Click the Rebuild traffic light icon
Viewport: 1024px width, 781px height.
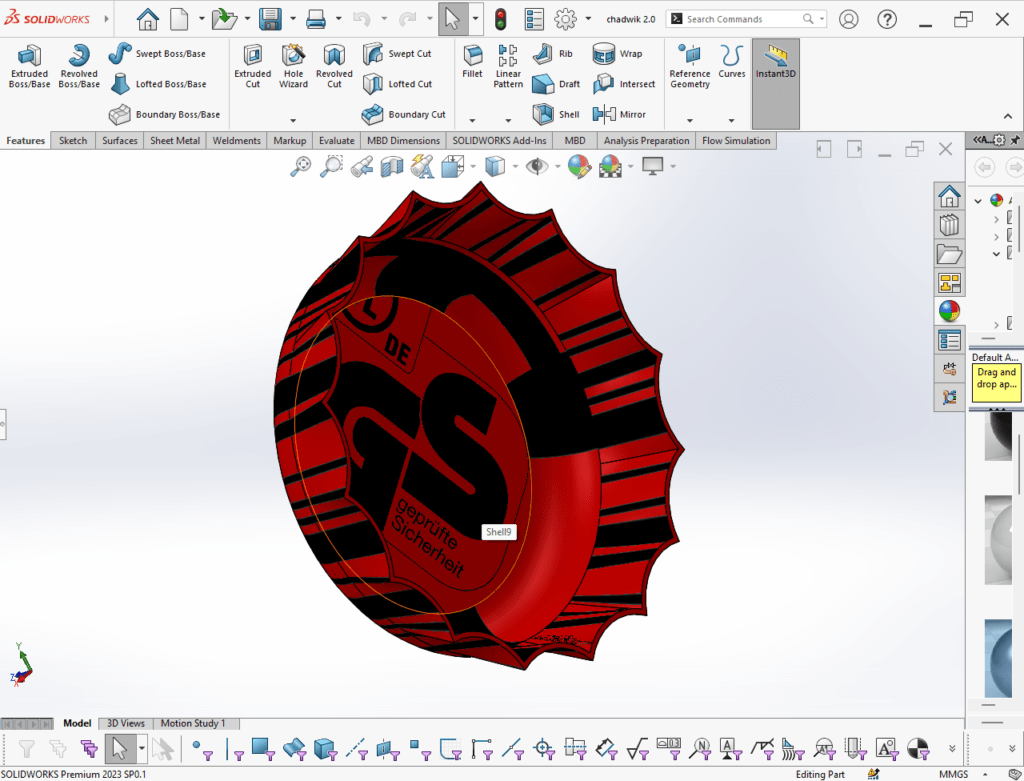(x=500, y=19)
